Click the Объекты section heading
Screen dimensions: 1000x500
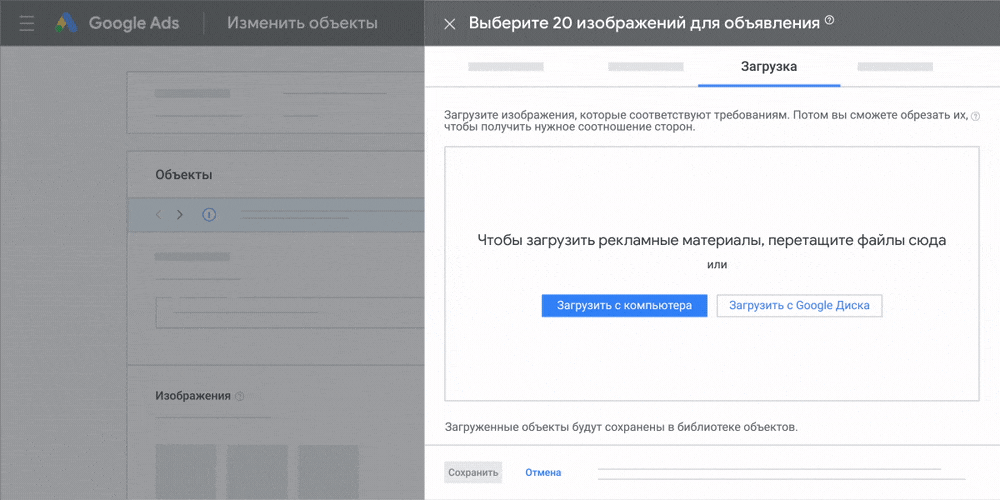pos(184,175)
